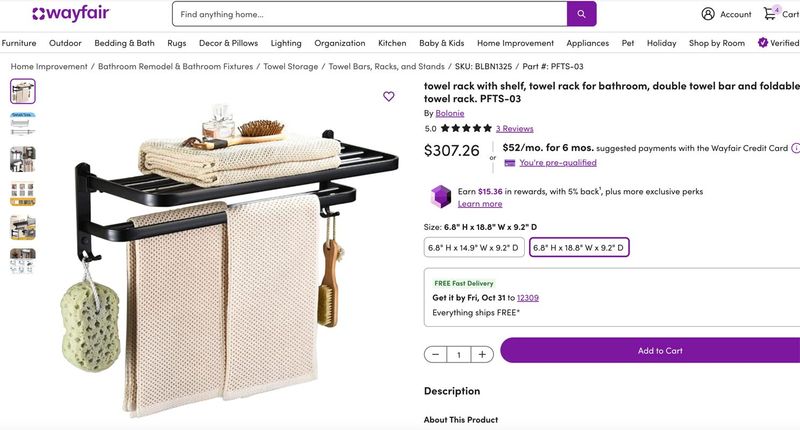Select the second product thumbnail
The height and width of the screenshot is (430, 800).
pos(22,124)
